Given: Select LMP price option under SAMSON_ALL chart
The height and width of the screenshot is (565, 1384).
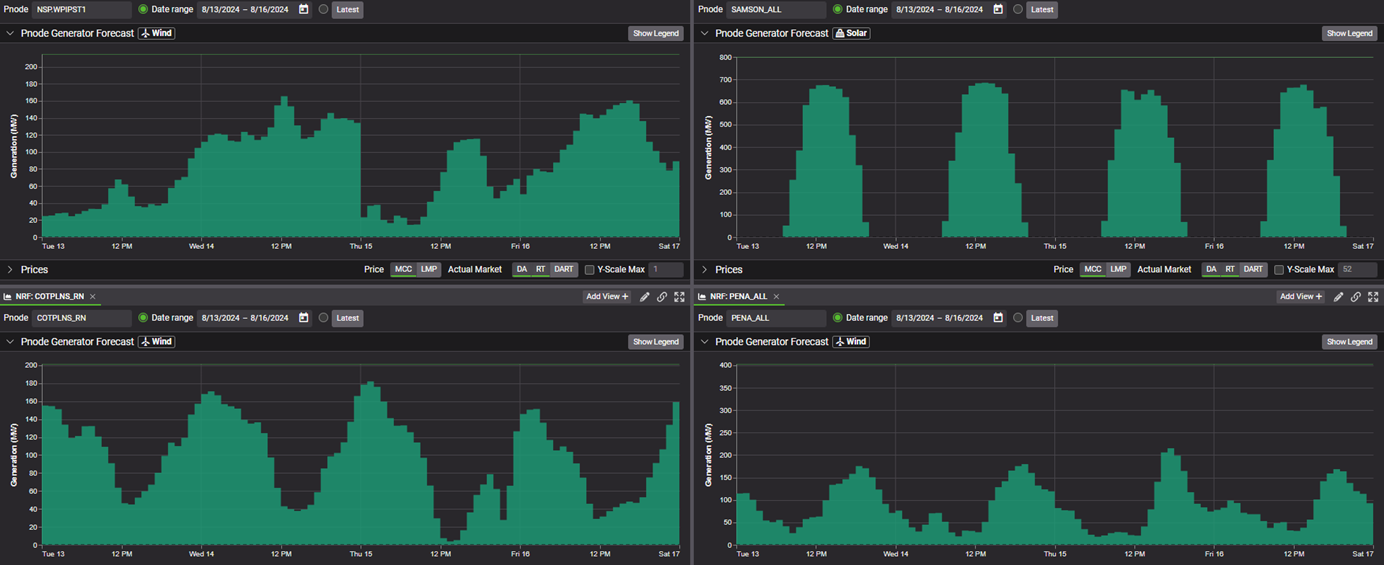Looking at the screenshot, I should coord(1118,270).
